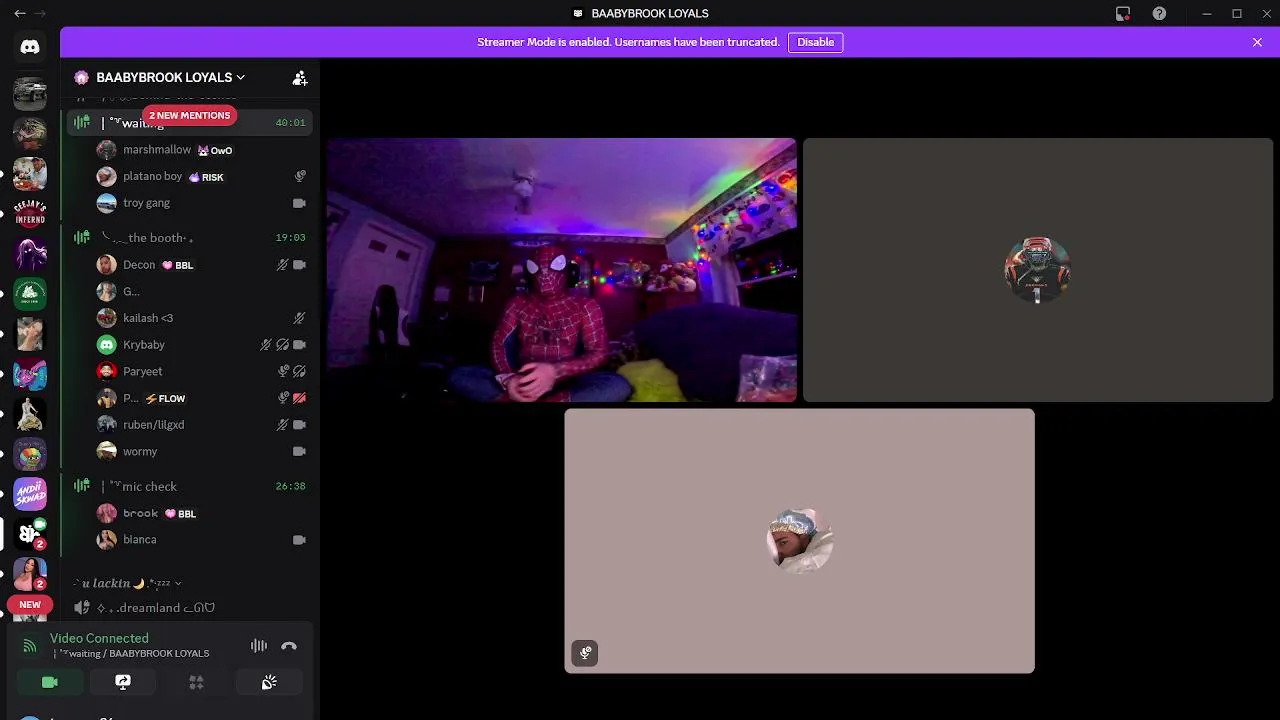Open the ANDII SKWAD server icon
This screenshot has height=720, width=1280.
[x=30, y=494]
